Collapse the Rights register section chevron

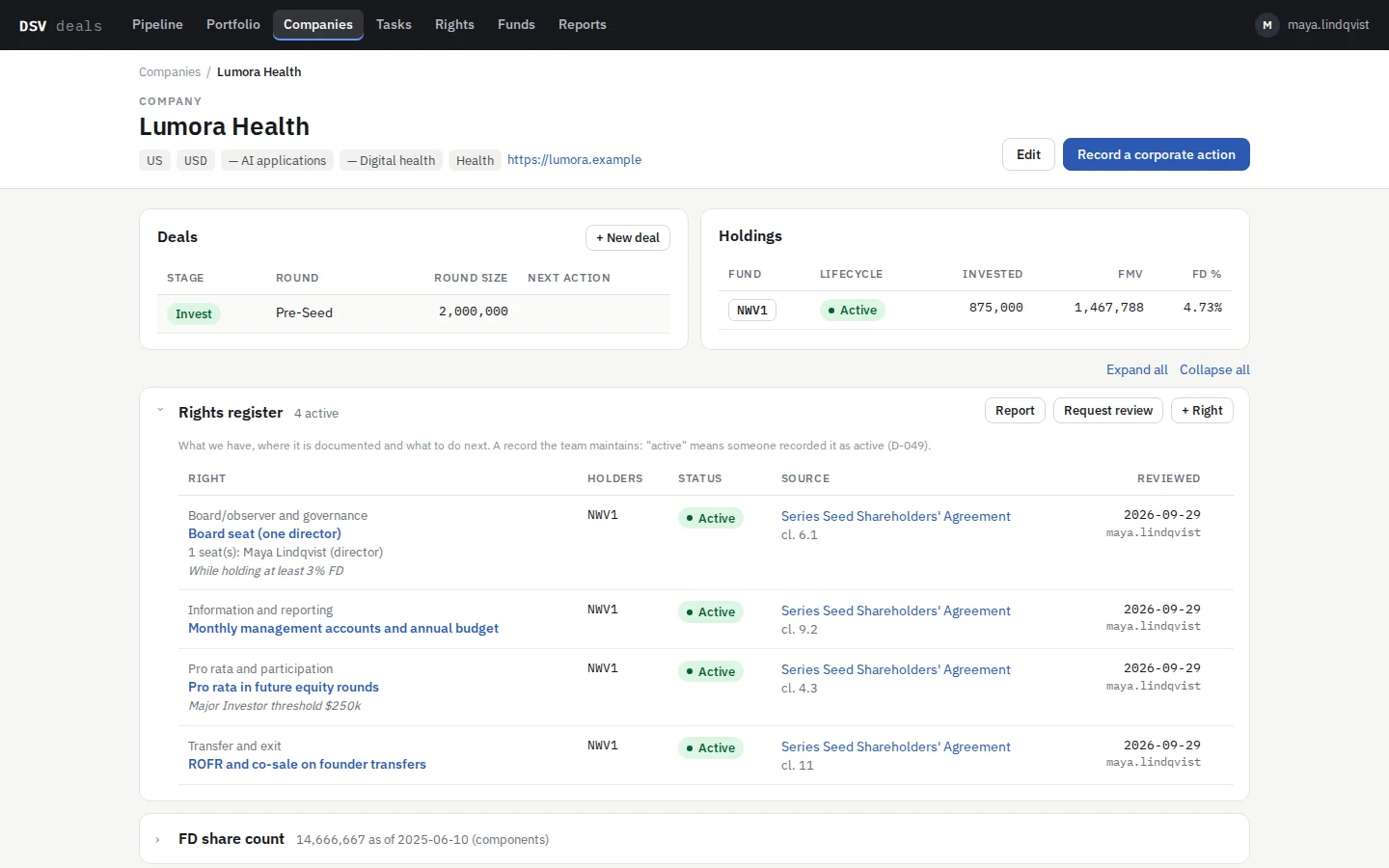[160, 410]
